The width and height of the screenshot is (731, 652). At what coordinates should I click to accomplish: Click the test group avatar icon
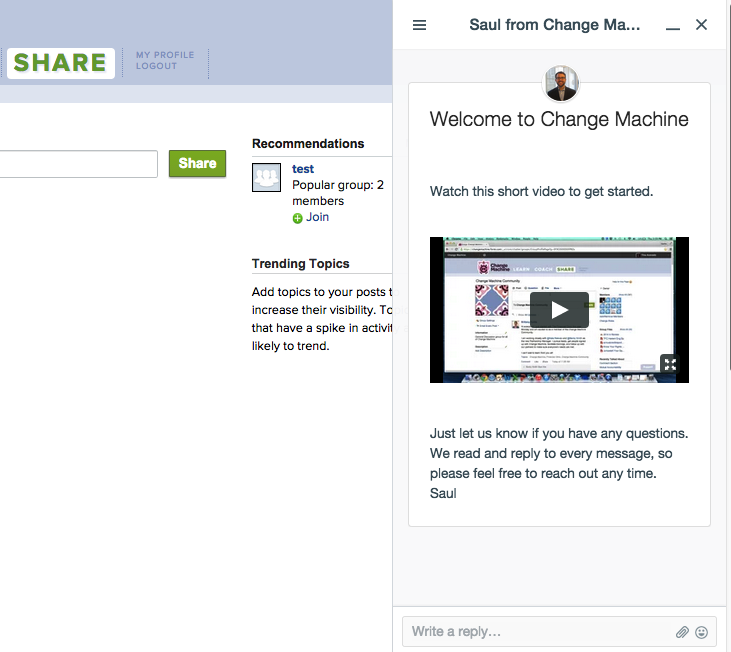point(266,177)
